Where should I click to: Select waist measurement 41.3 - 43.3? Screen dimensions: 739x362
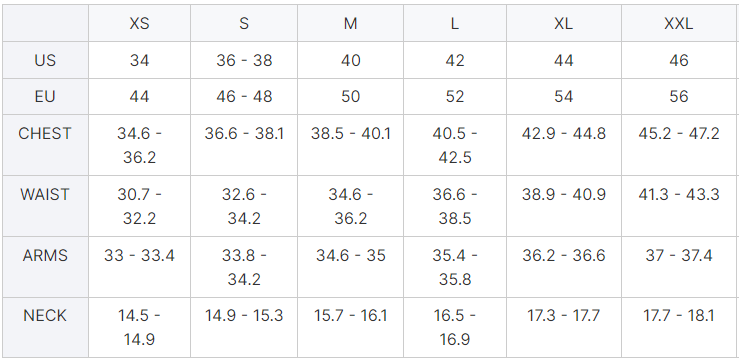point(678,194)
